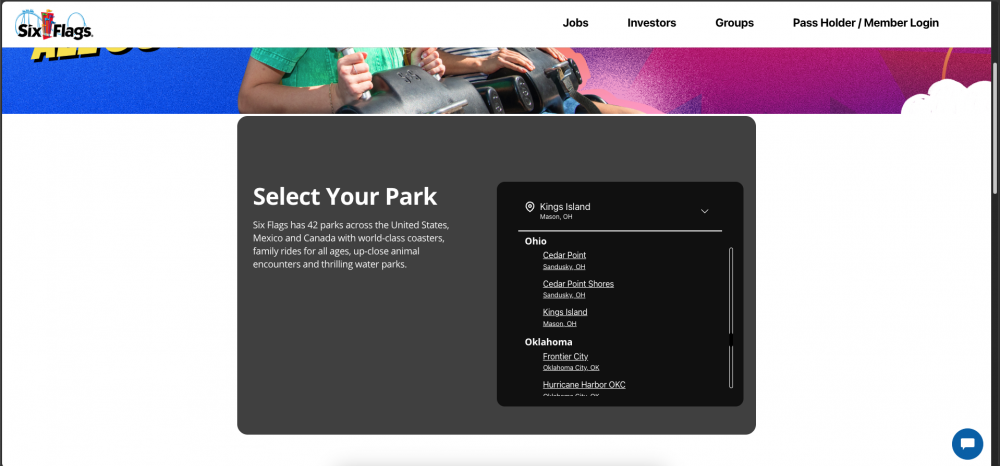Choose Cedar Point Shores park

point(578,284)
